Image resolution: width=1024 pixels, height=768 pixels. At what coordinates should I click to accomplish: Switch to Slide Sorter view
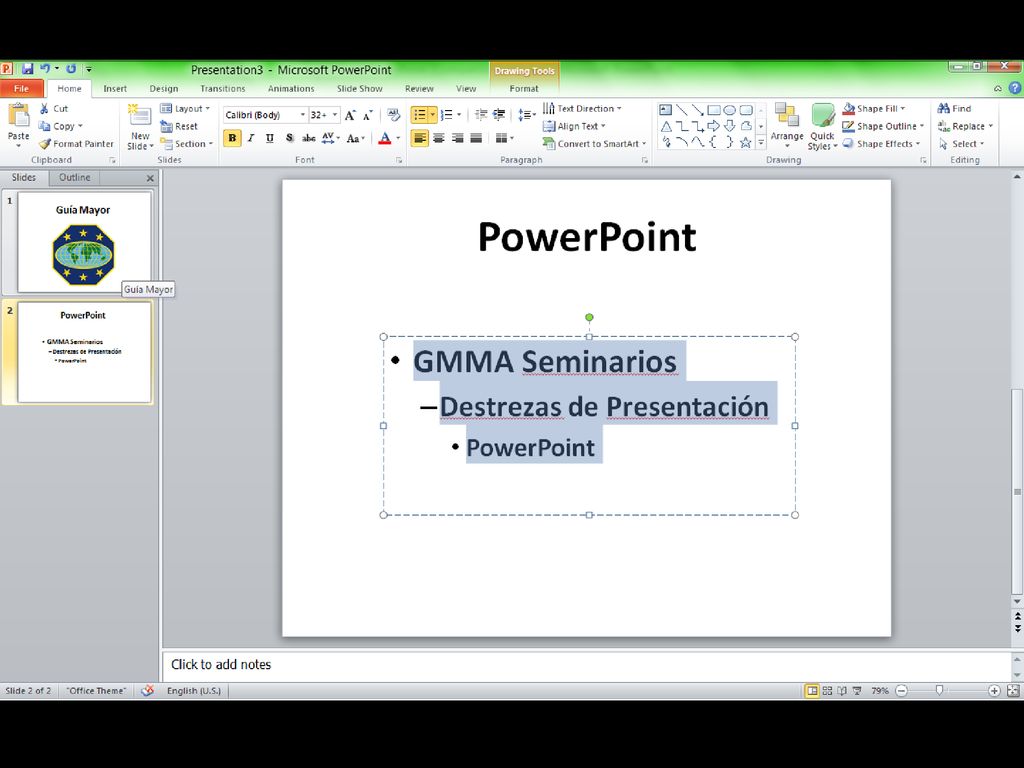(x=827, y=690)
